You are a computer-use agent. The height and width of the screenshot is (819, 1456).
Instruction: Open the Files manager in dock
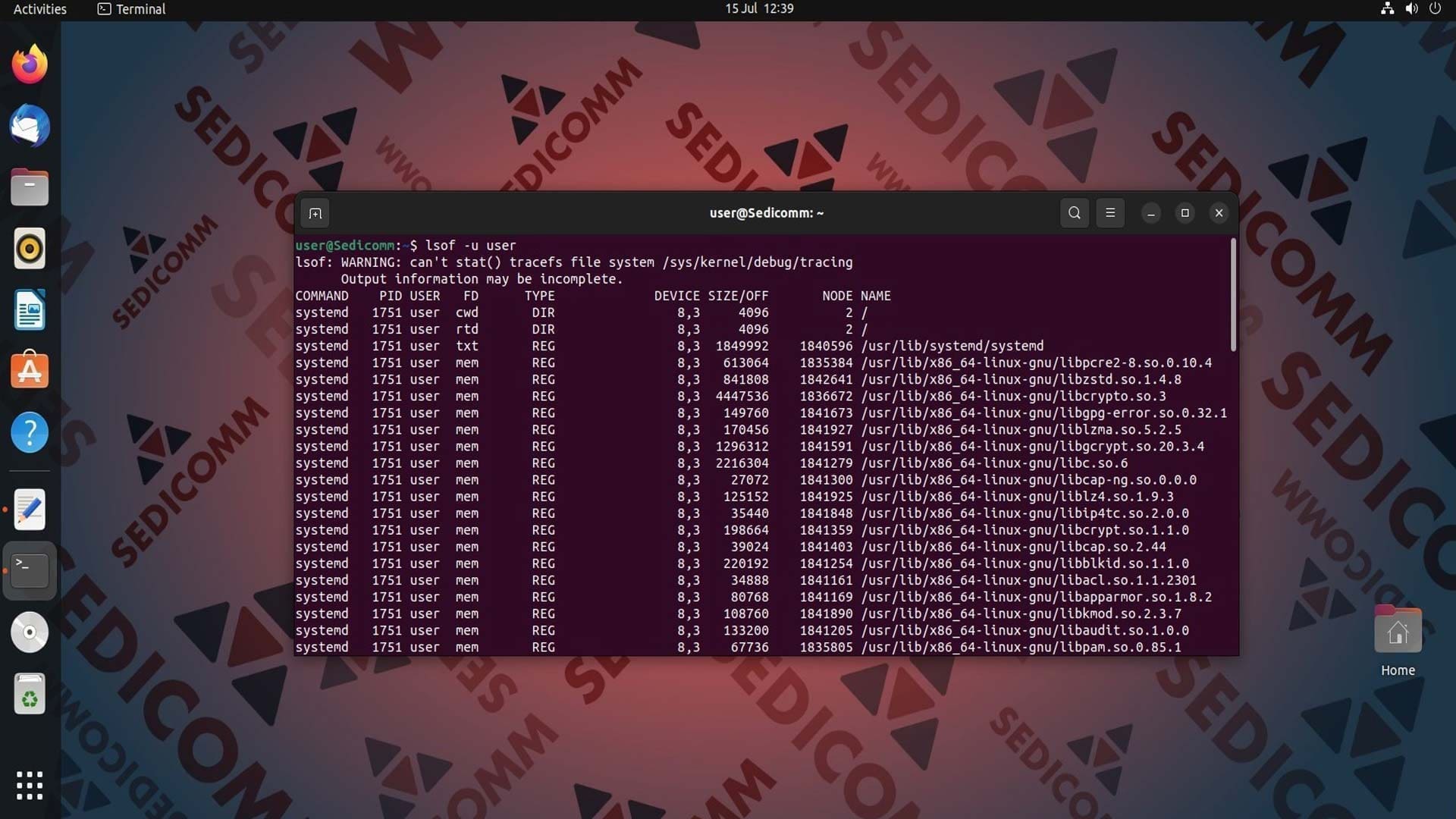(30, 187)
